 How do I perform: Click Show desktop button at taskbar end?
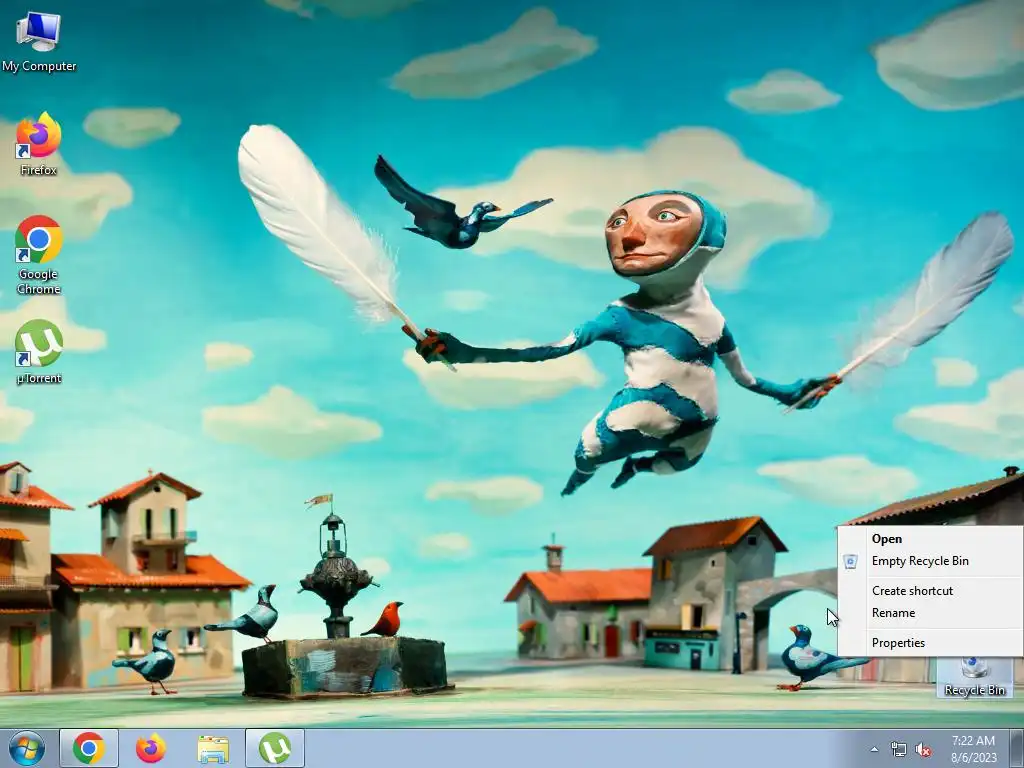[1017, 748]
